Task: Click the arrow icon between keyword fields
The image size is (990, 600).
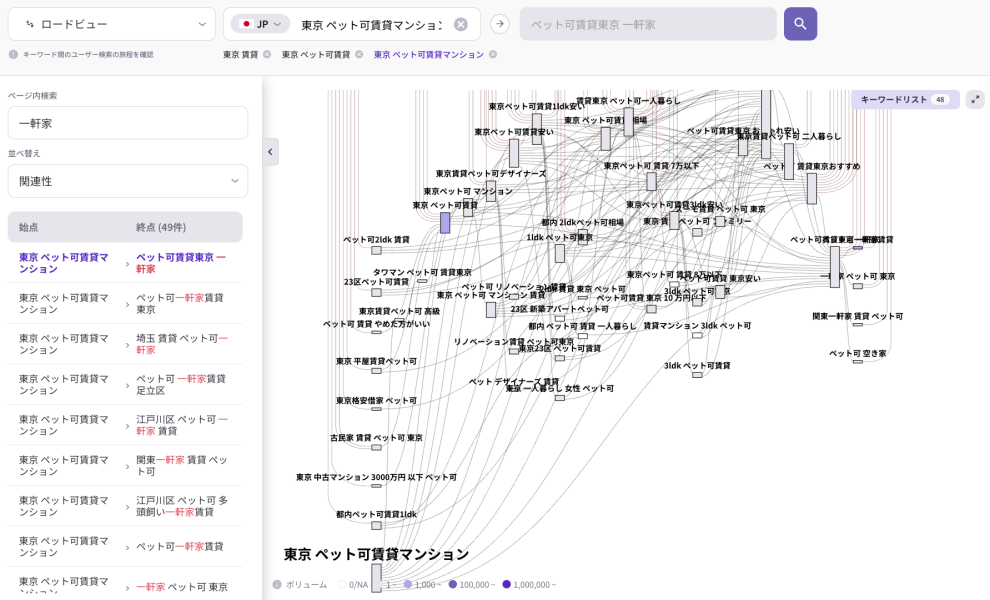Action: click(x=500, y=24)
